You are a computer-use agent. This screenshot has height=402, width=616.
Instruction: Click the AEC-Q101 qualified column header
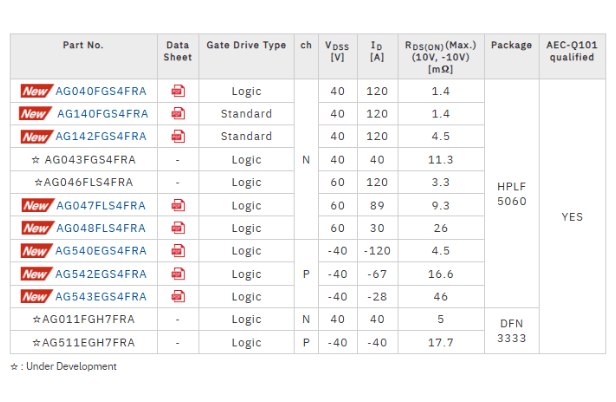tap(572, 51)
